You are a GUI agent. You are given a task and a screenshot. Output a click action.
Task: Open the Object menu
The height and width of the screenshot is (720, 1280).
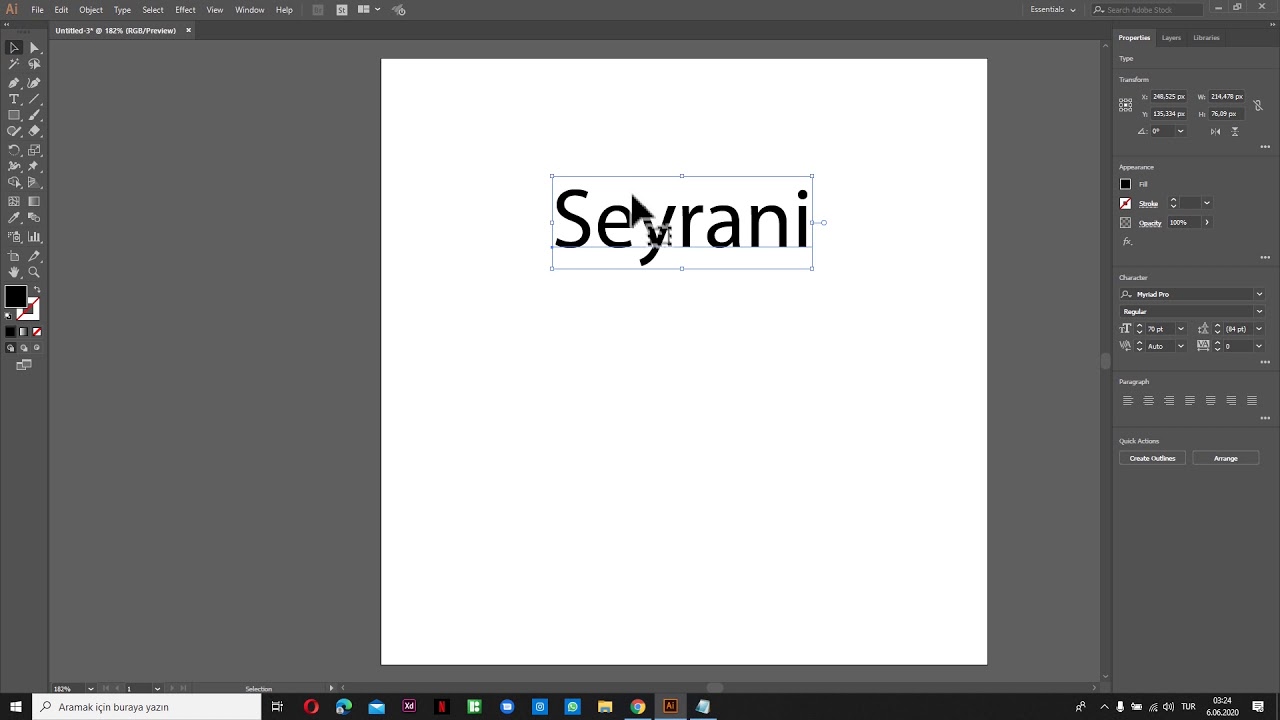coord(91,10)
